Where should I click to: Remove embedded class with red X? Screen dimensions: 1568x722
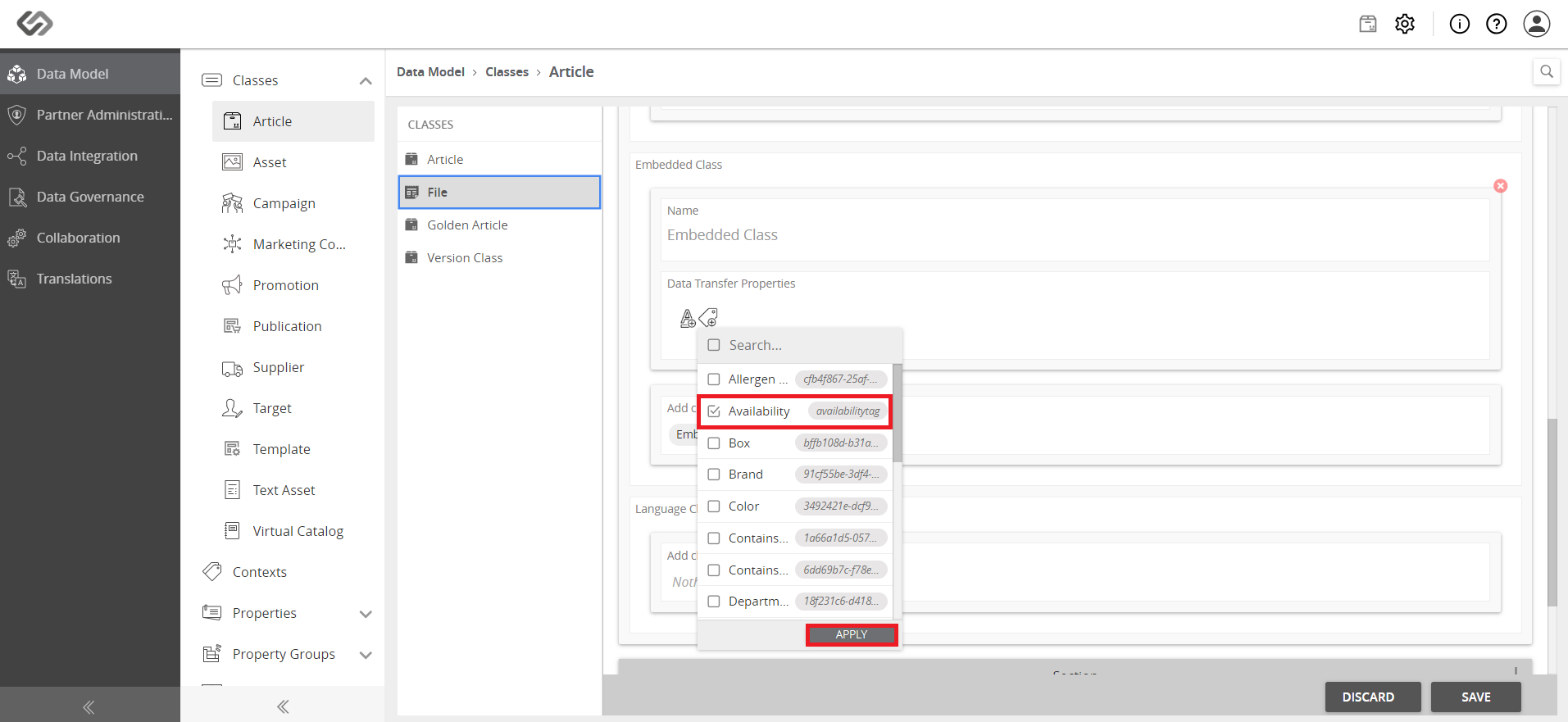[x=1501, y=186]
